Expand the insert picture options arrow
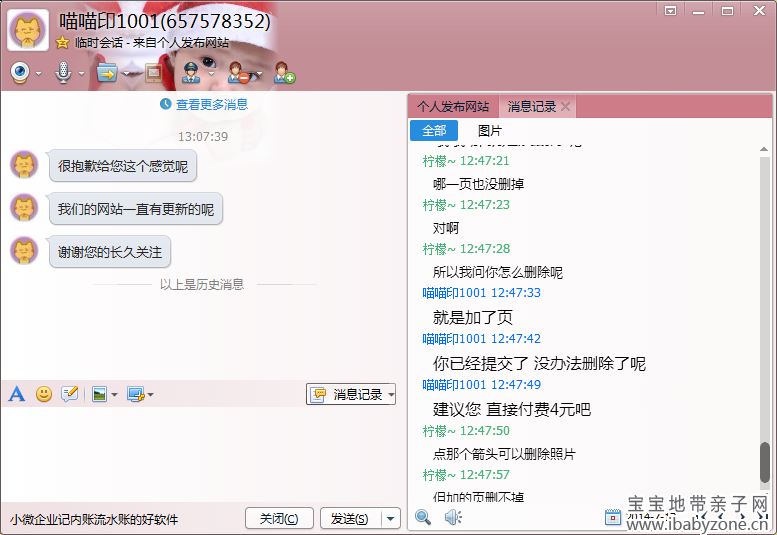 [114, 395]
